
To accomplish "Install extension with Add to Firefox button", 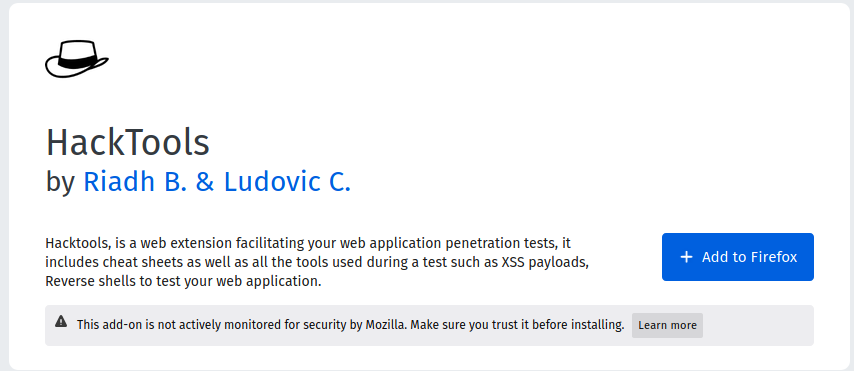I will click(737, 257).
